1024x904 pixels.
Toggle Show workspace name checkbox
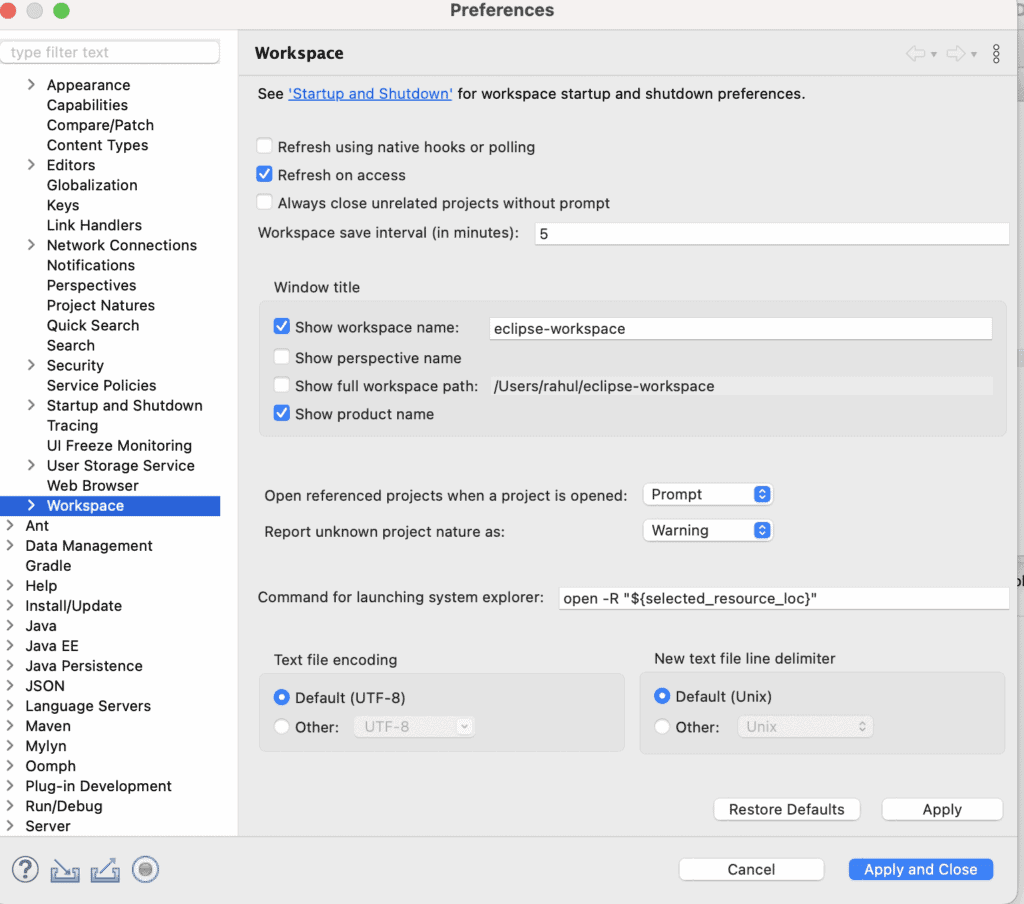[x=281, y=327]
